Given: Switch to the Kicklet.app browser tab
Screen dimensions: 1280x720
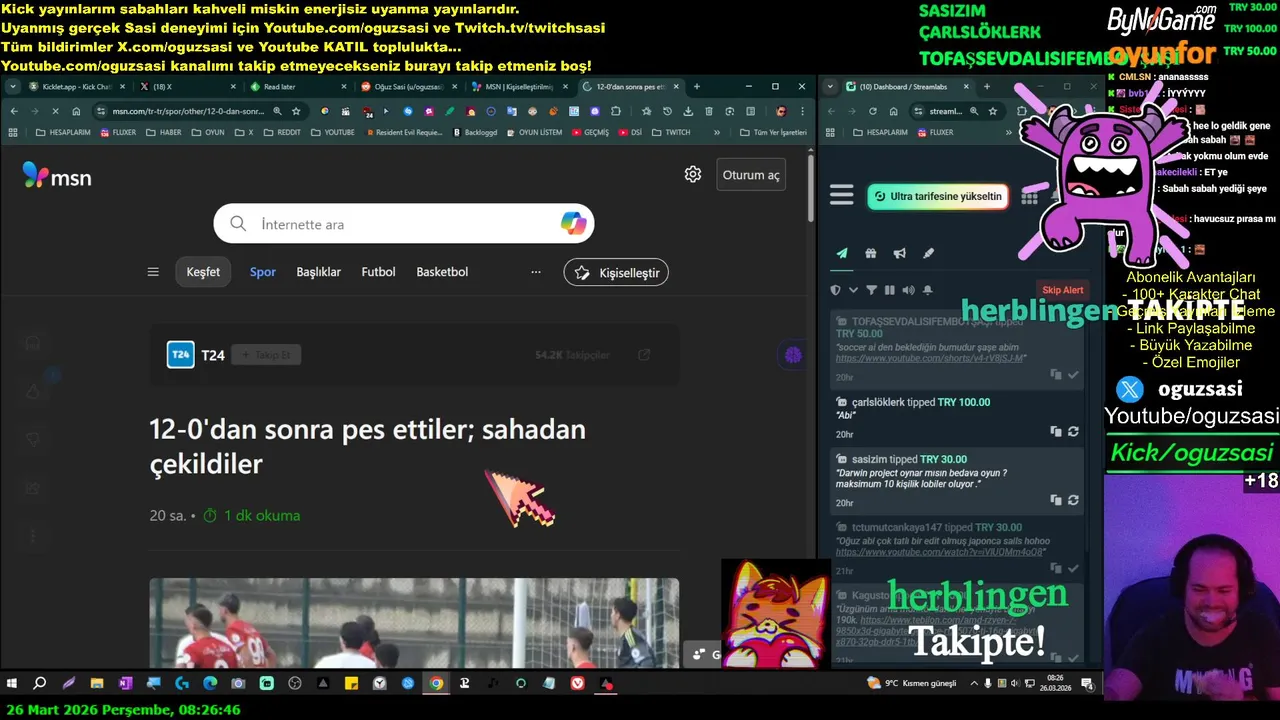Looking at the screenshot, I should pyautogui.click(x=75, y=87).
